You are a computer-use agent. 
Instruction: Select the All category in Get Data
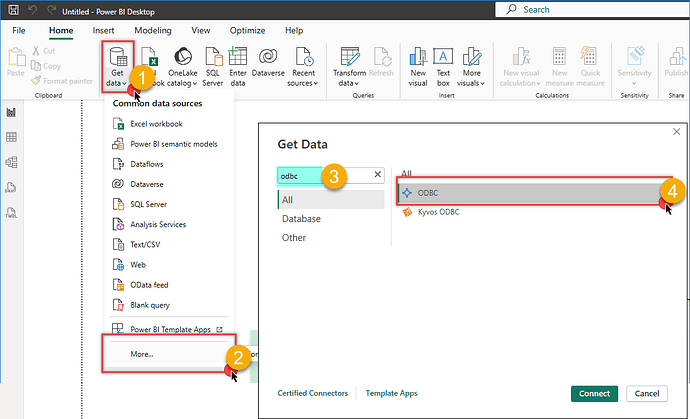click(x=331, y=200)
